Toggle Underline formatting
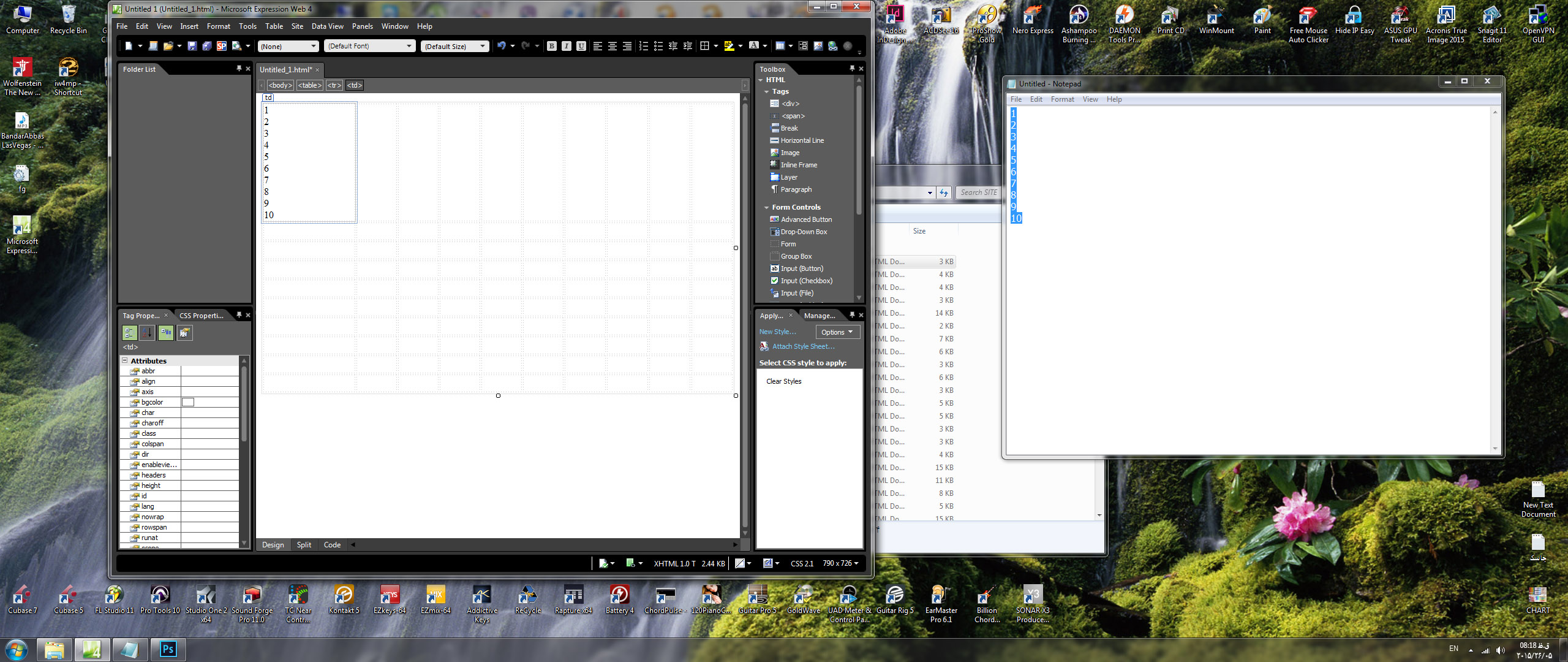 (x=581, y=46)
